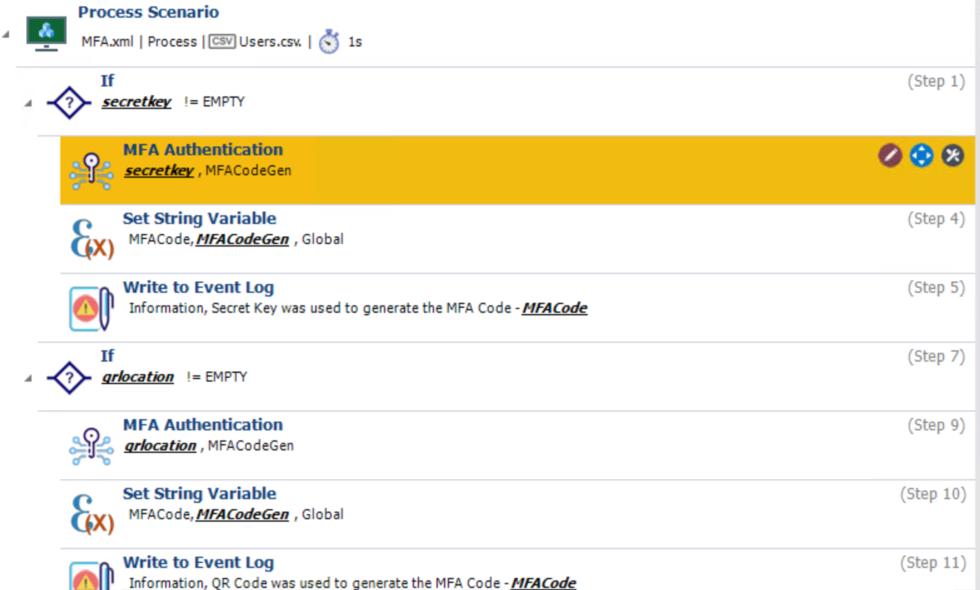Screen dimensions: 980x590
Task: Click the Step 1 If diamond icon
Action: point(68,102)
